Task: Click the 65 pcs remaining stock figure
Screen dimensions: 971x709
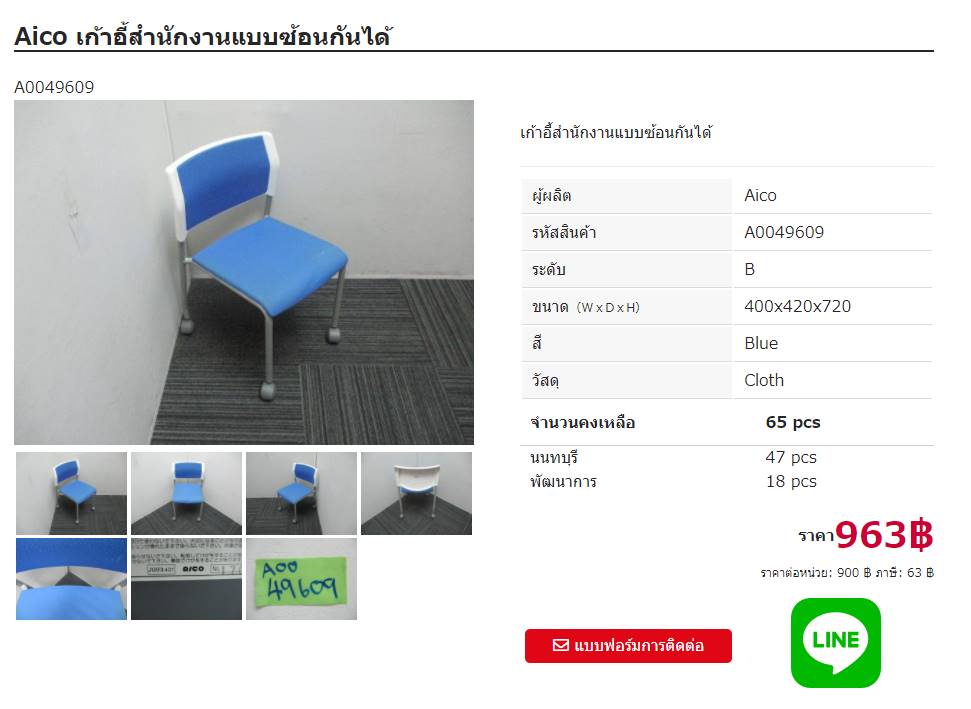Action: 793,422
